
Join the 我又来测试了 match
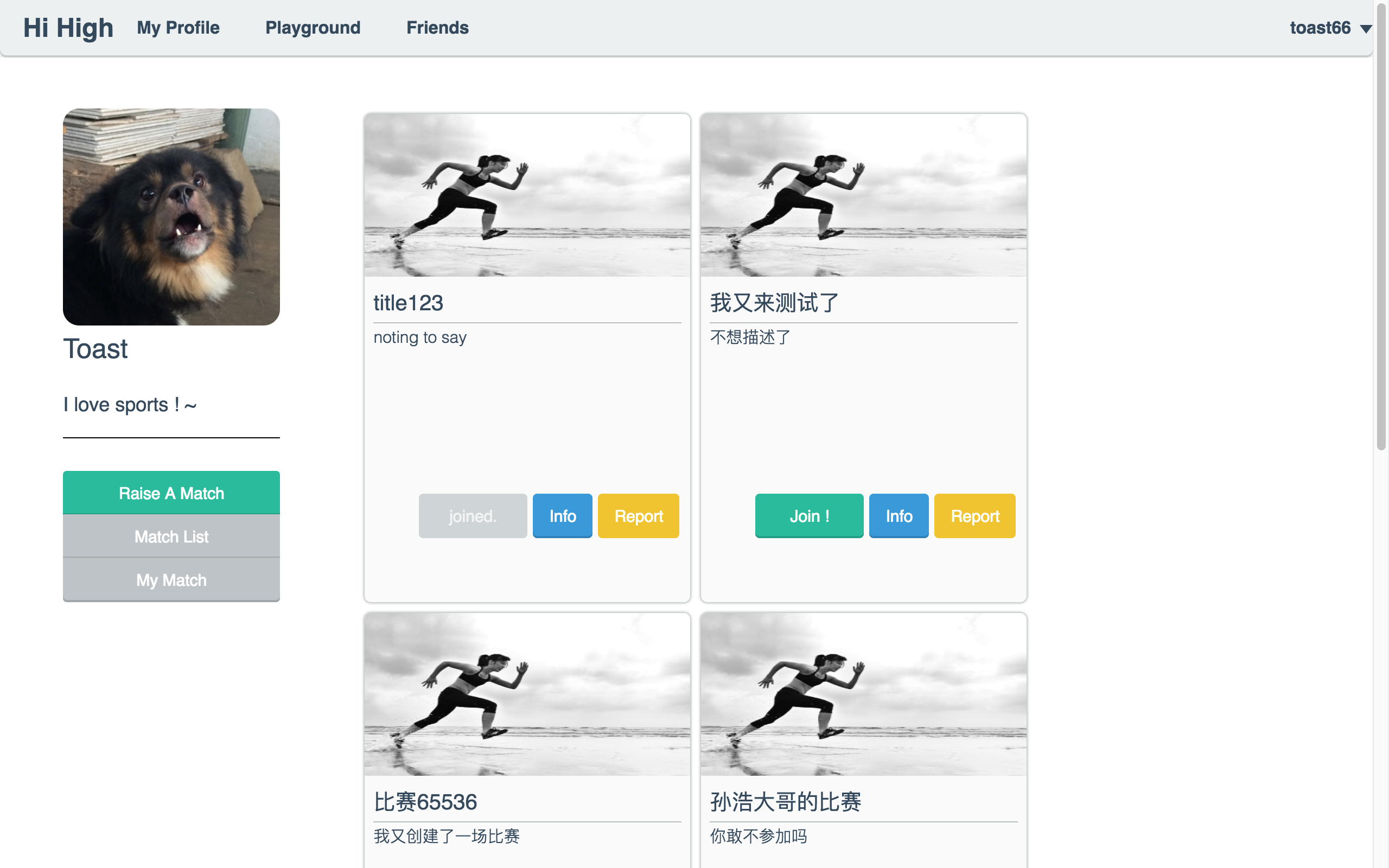pyautogui.click(x=809, y=515)
